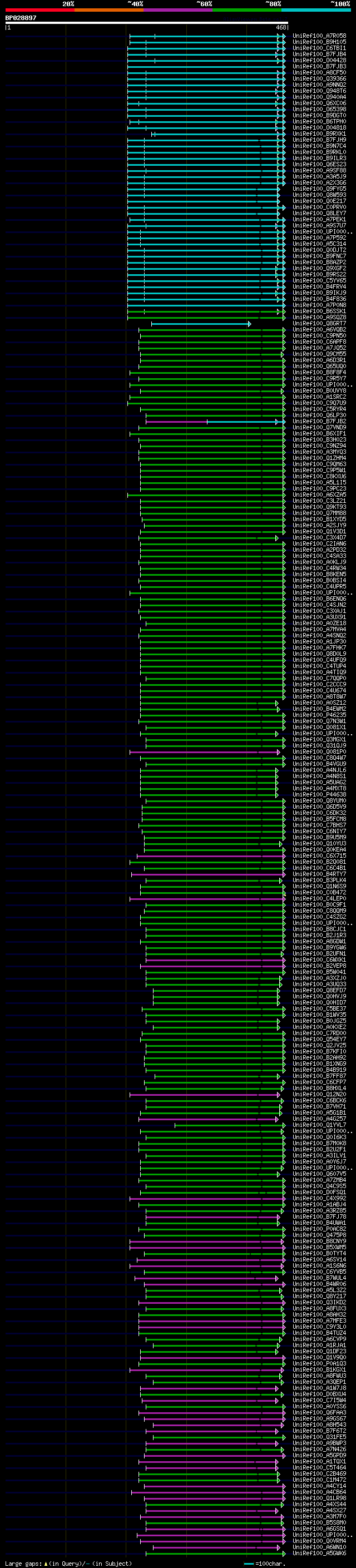Select the UniRef100_C0PRV0 label
356x1568 pixels.
point(319,207)
